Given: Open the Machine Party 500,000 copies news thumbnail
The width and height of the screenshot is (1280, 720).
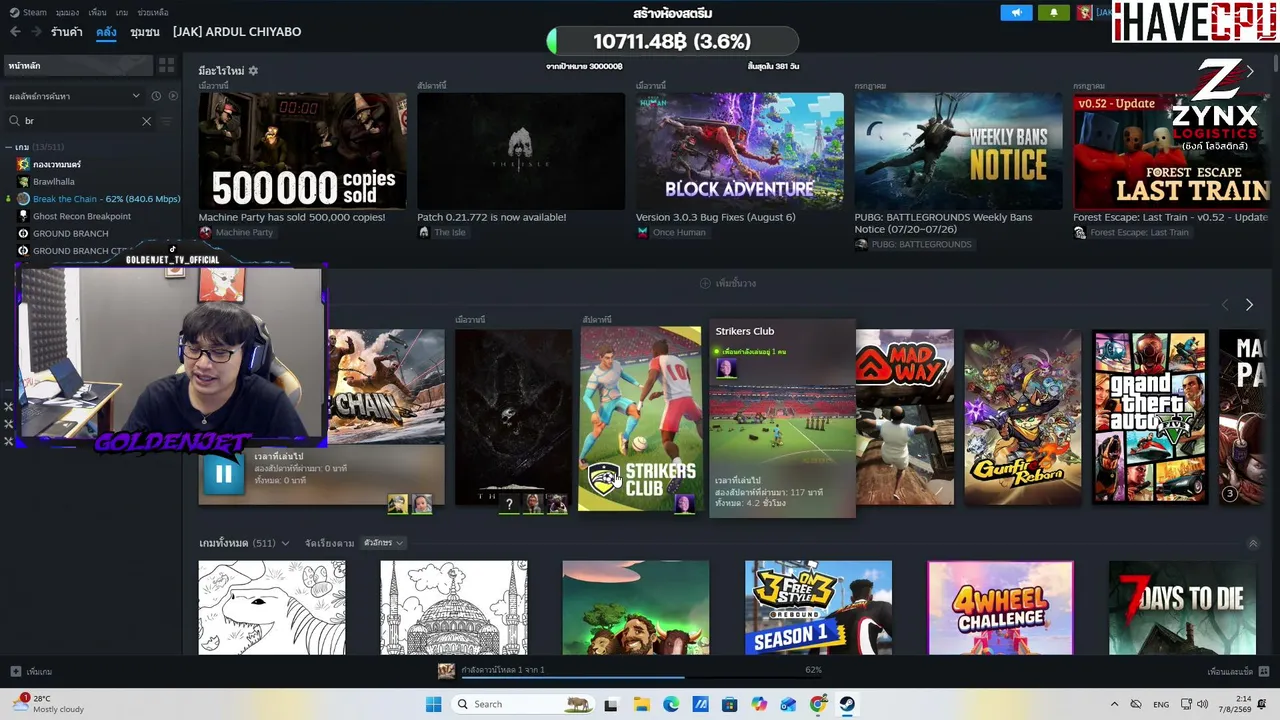Looking at the screenshot, I should [302, 151].
